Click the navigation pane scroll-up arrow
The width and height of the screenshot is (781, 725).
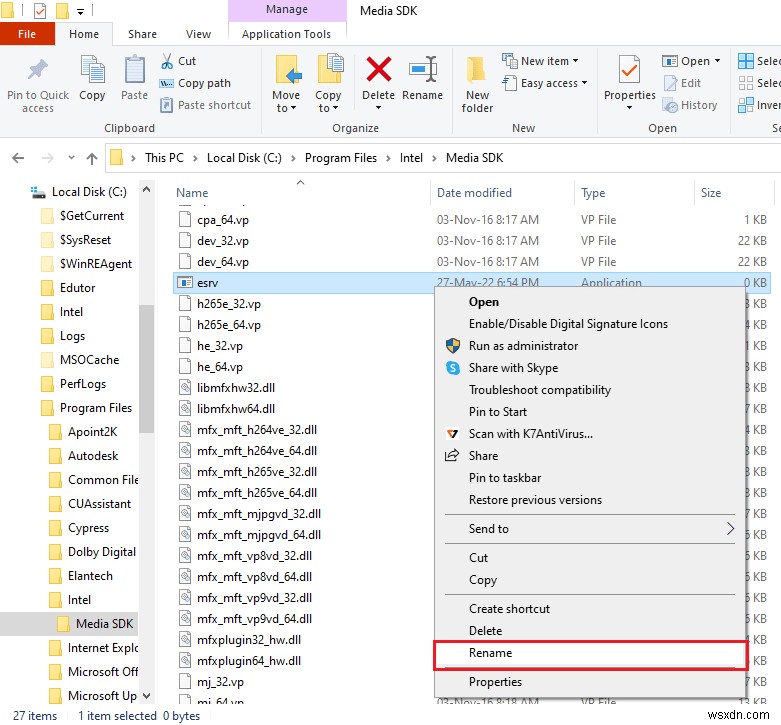point(146,189)
